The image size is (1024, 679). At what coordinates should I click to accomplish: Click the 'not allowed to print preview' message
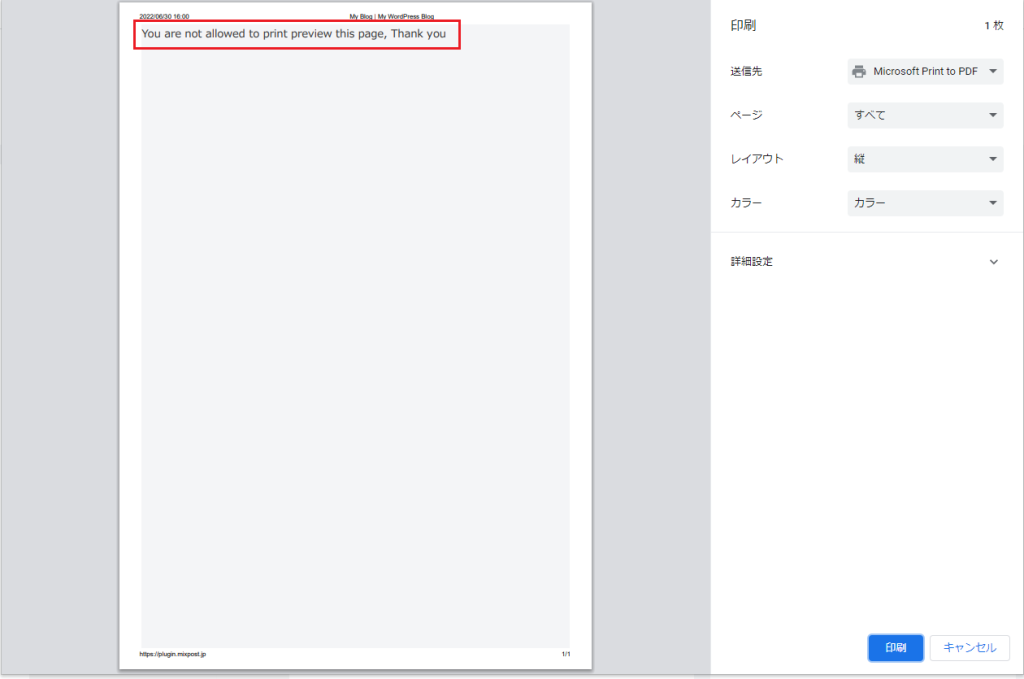[293, 34]
